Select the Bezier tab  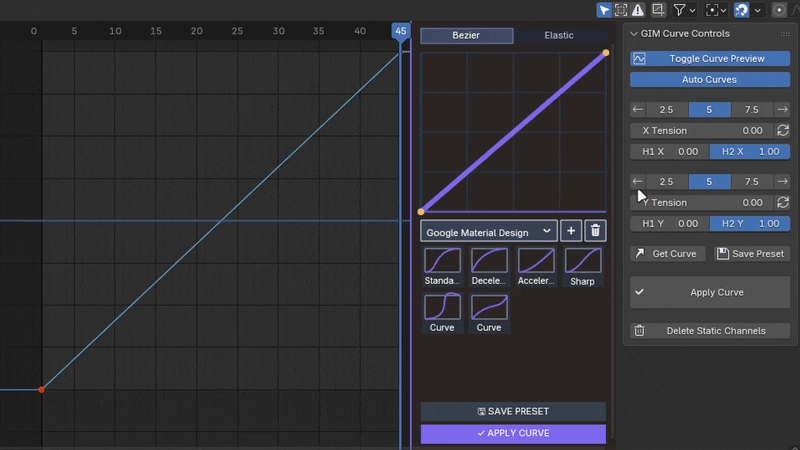click(x=466, y=35)
